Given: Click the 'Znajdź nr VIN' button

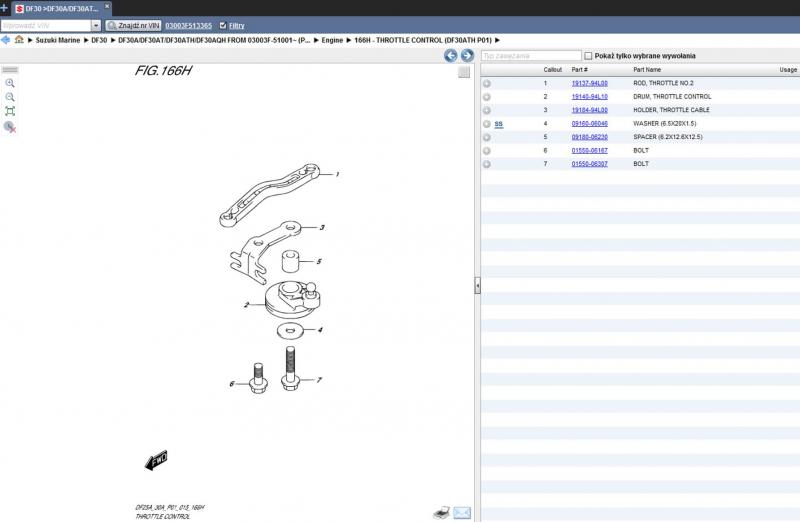Looking at the screenshot, I should pos(134,25).
